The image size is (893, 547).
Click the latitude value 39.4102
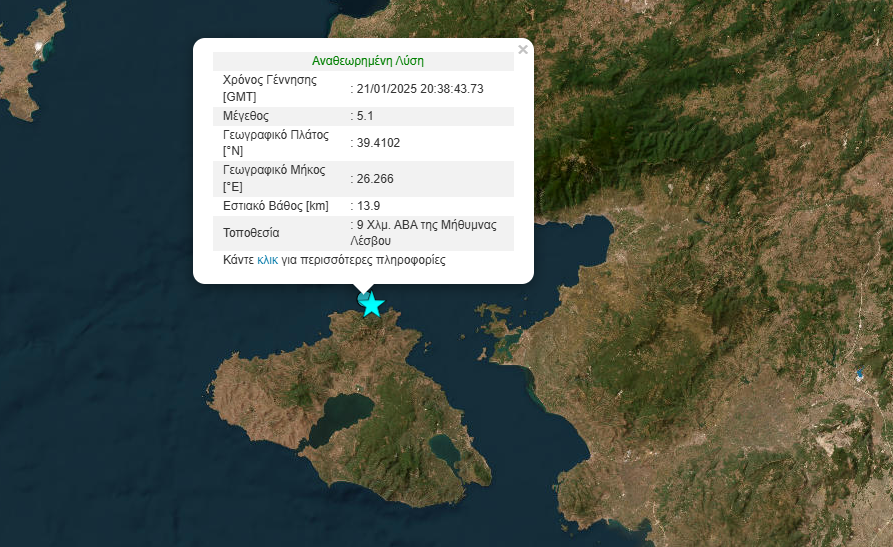pos(378,143)
